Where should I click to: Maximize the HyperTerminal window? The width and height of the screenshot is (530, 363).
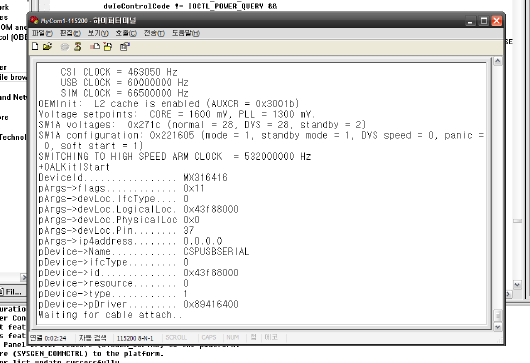coord(484,21)
